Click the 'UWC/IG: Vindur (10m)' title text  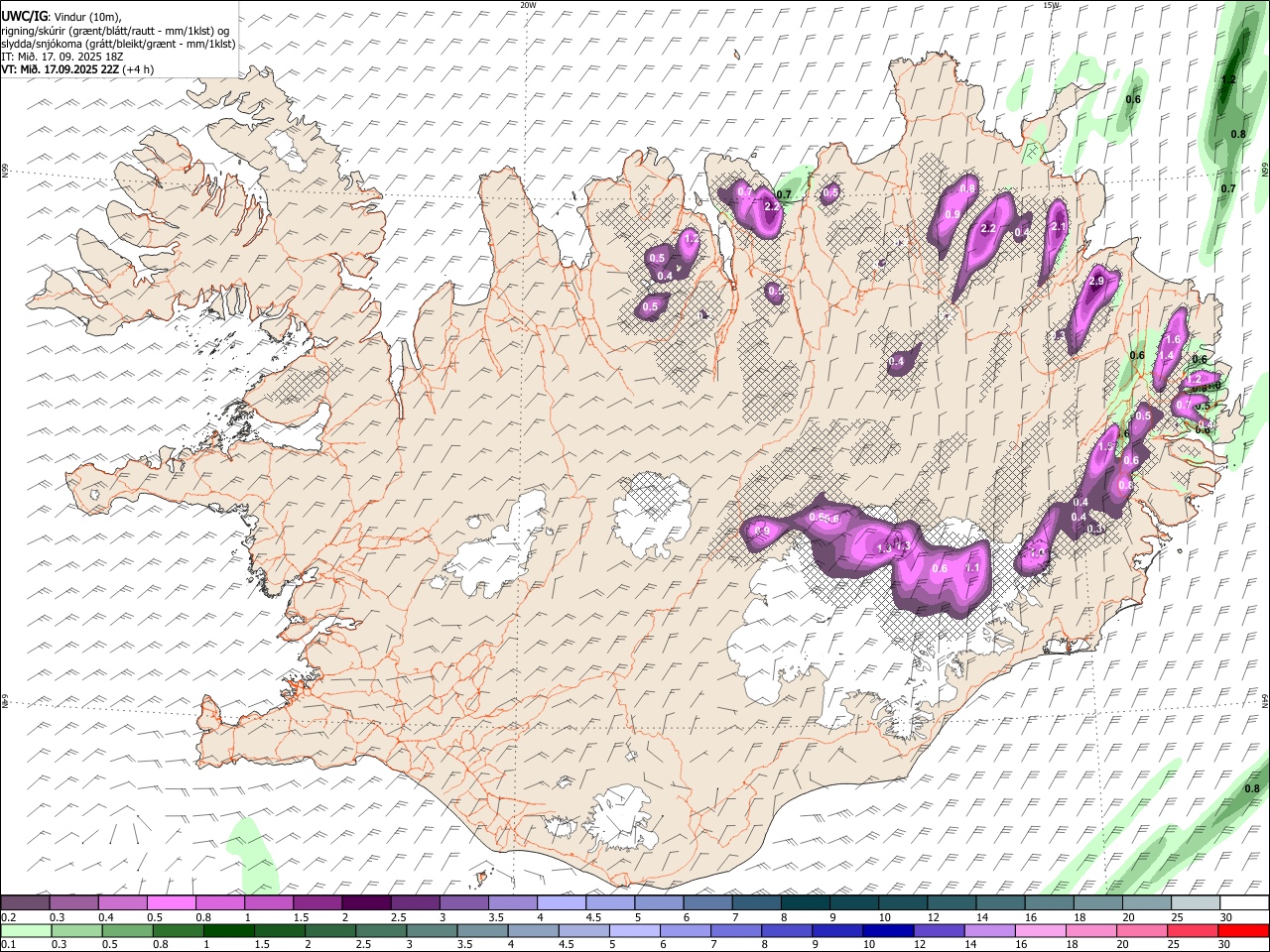(x=61, y=16)
